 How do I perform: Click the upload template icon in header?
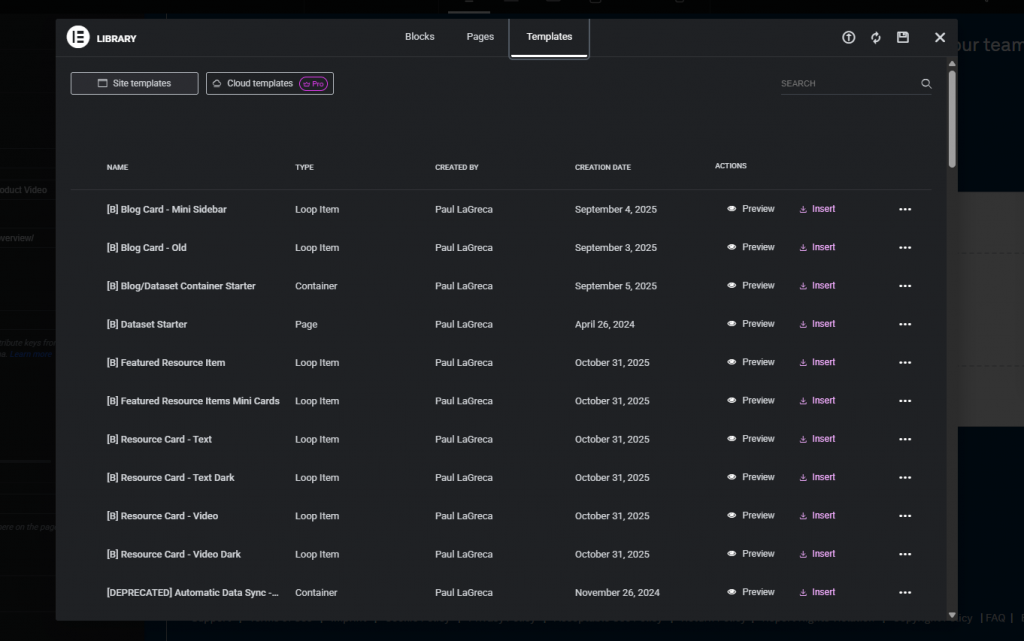[849, 38]
